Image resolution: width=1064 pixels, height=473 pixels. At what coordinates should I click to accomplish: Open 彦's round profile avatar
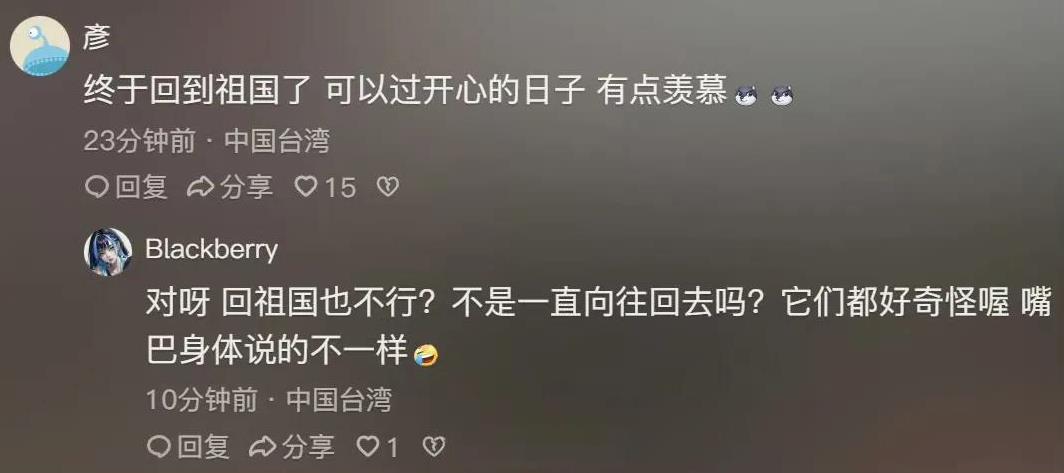point(40,46)
